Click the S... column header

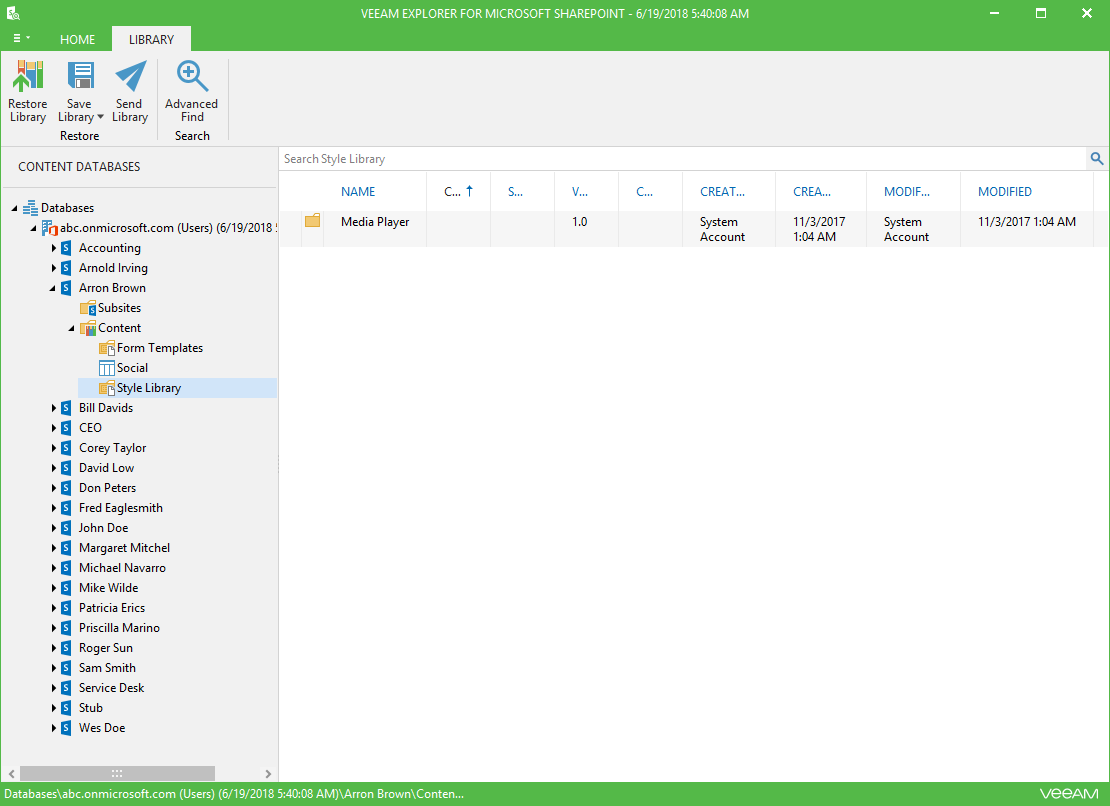pyautogui.click(x=515, y=192)
